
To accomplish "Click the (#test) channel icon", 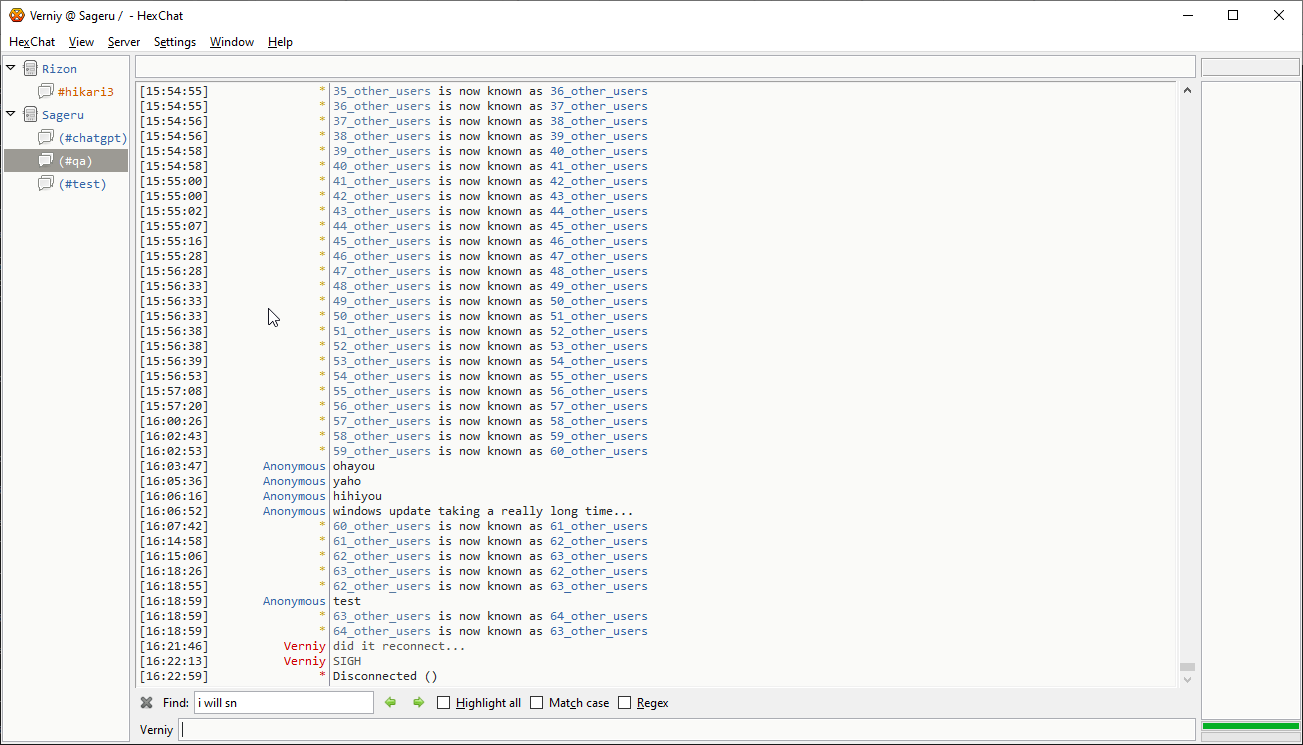I will tap(45, 183).
